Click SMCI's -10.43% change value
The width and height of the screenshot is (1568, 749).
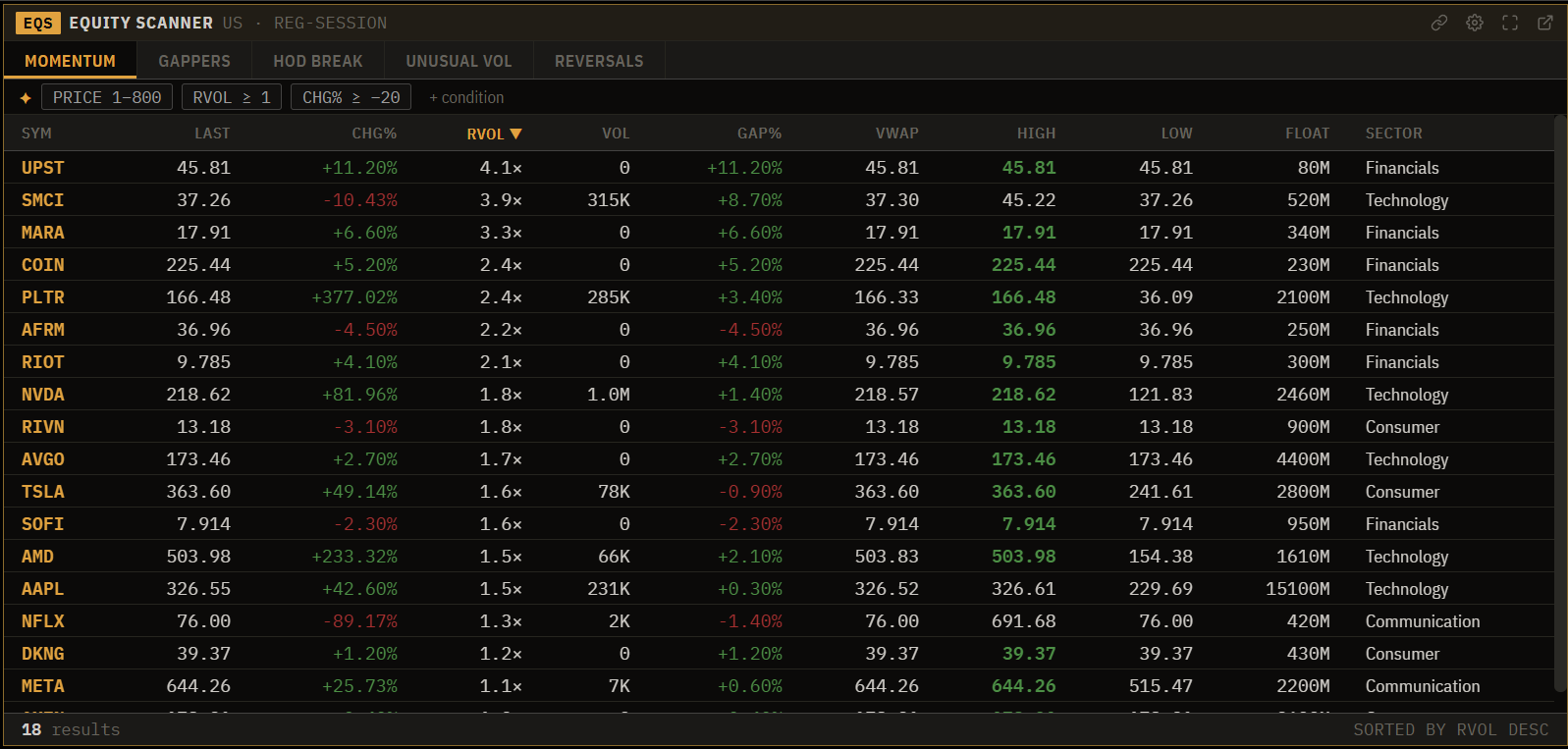(360, 200)
